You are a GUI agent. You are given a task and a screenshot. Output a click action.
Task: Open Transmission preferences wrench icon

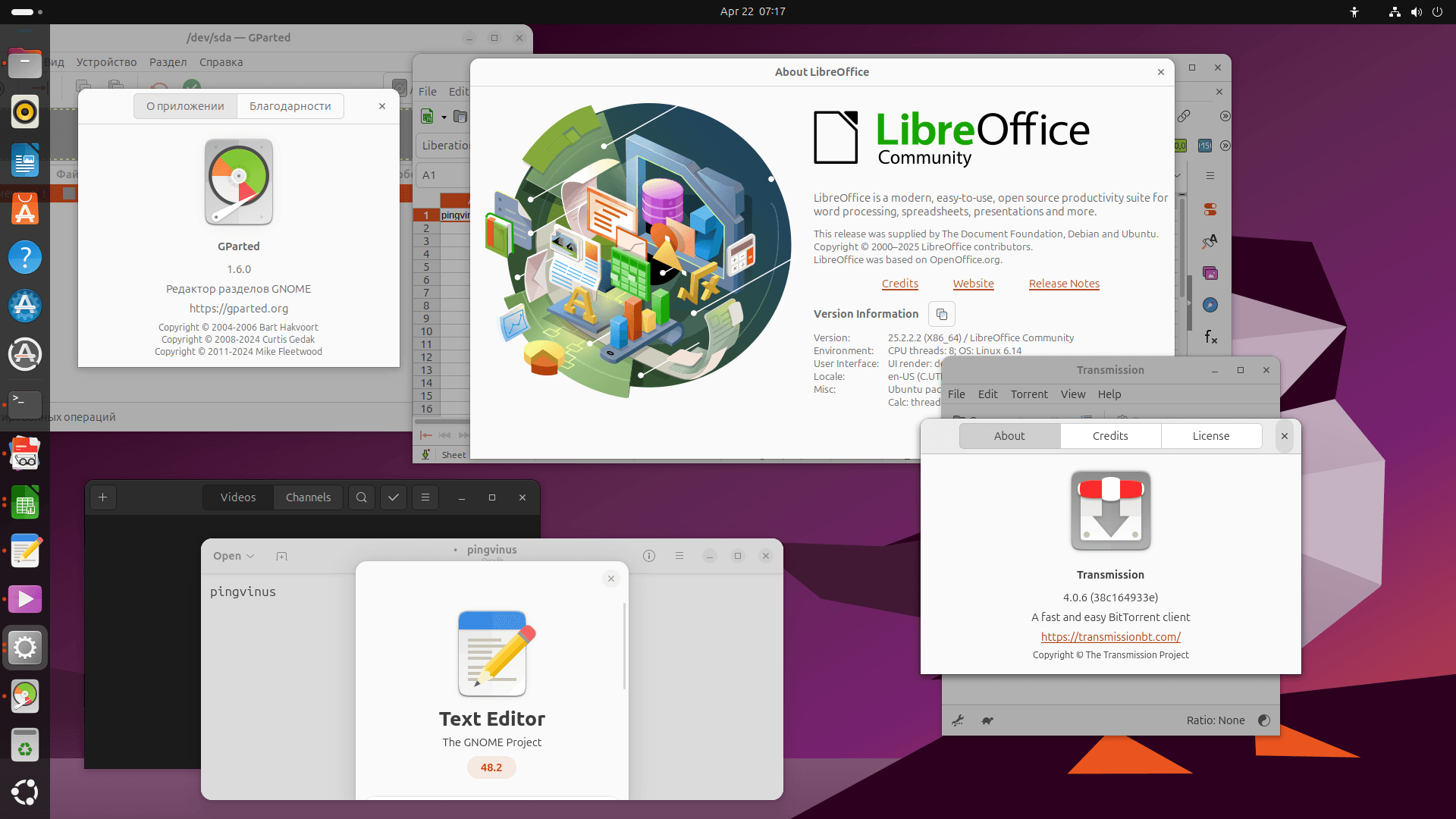(x=959, y=720)
